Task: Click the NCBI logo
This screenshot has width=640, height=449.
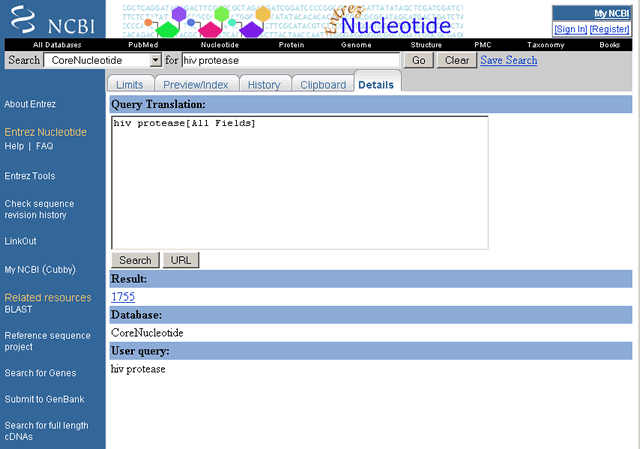Action: point(53,20)
